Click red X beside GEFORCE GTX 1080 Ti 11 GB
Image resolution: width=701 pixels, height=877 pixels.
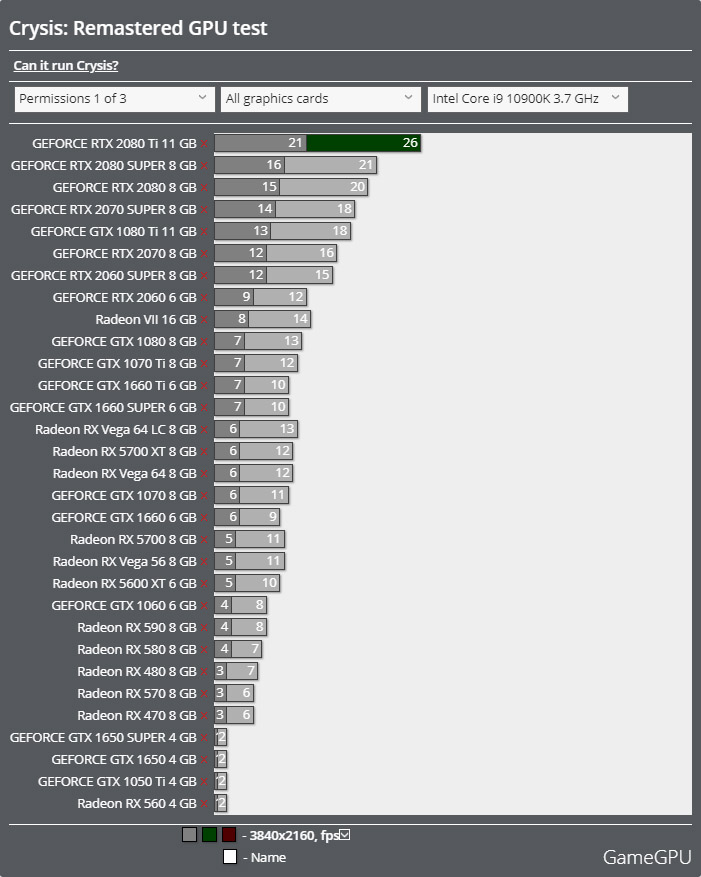click(204, 232)
